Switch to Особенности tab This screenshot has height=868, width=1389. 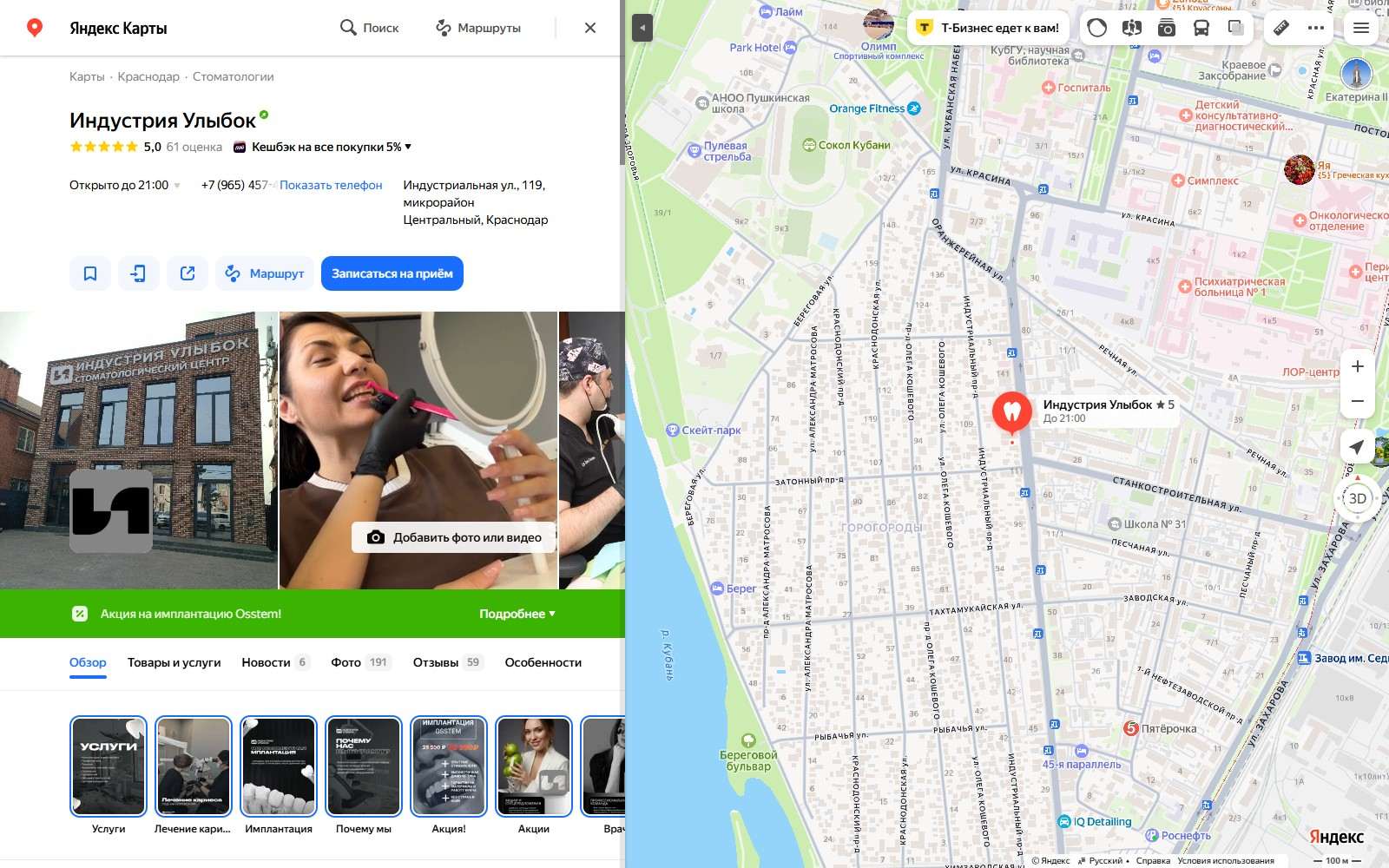tap(543, 662)
